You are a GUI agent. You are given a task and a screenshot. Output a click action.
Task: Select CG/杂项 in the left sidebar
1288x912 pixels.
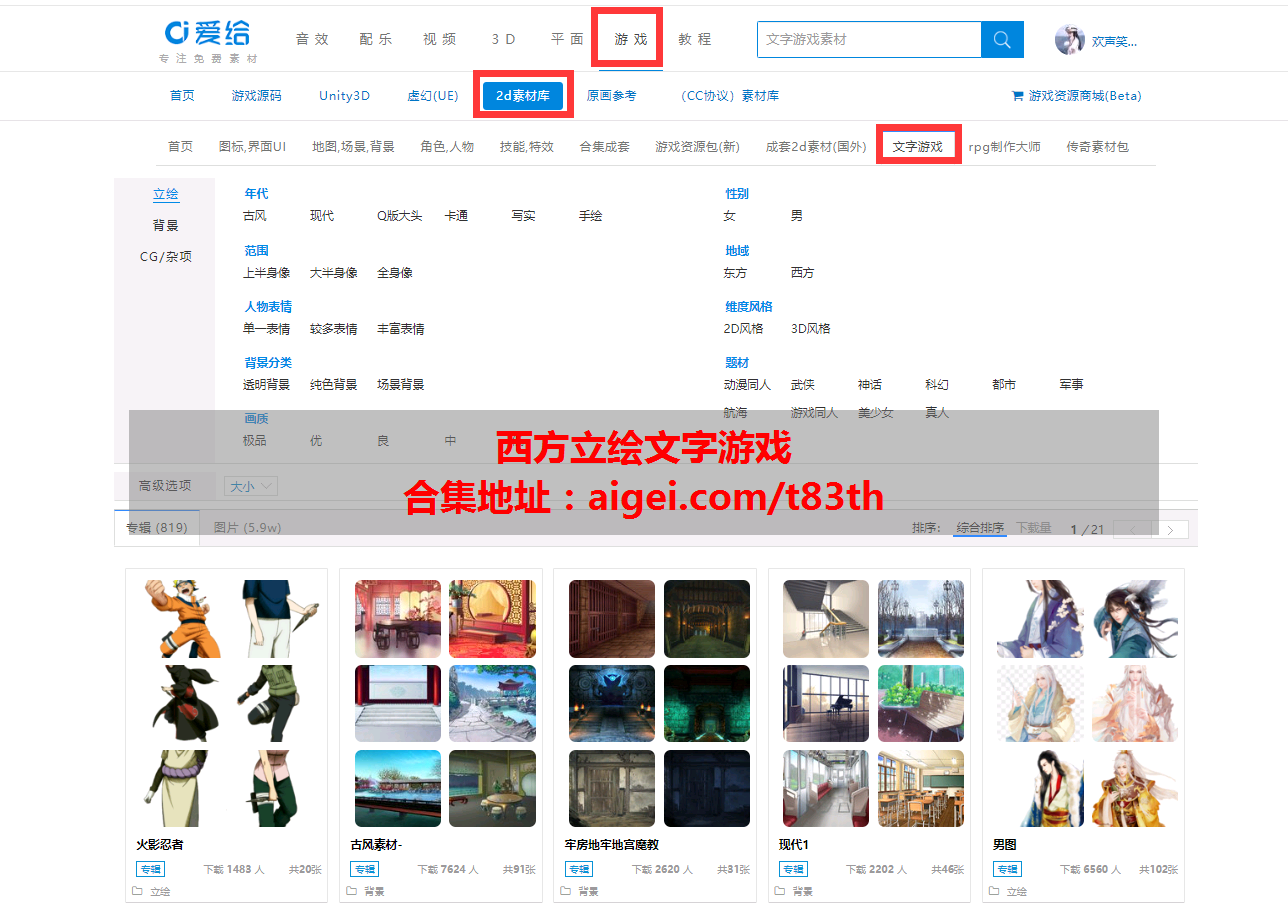click(166, 256)
